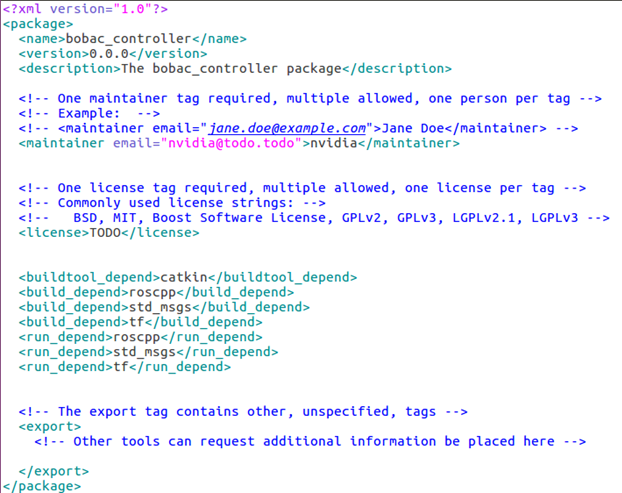Click the comment line listing BSD, MIT licenses
622x493 pixels.
tap(314, 217)
